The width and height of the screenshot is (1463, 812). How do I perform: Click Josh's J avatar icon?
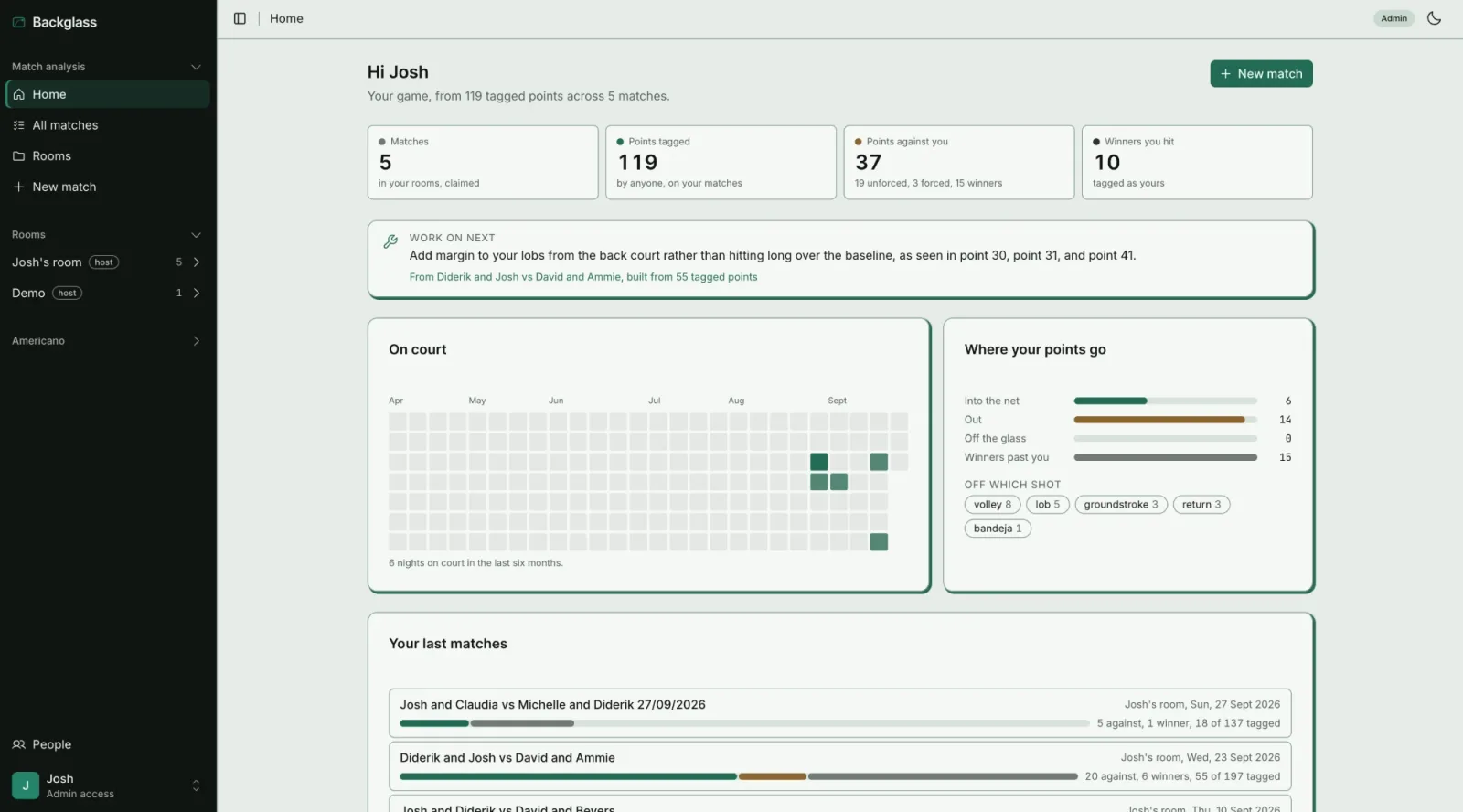[26, 785]
